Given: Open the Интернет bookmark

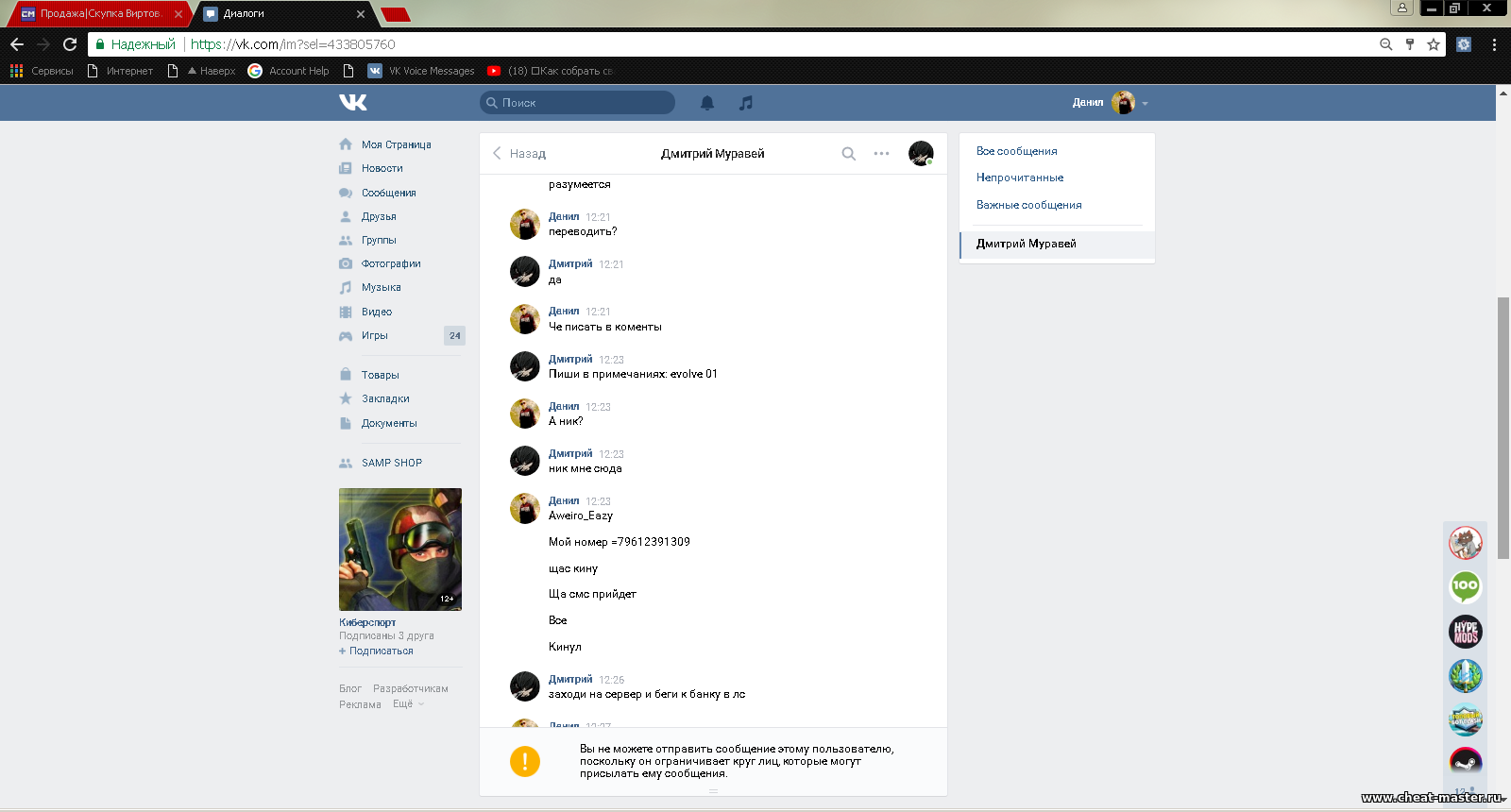Looking at the screenshot, I should 120,71.
